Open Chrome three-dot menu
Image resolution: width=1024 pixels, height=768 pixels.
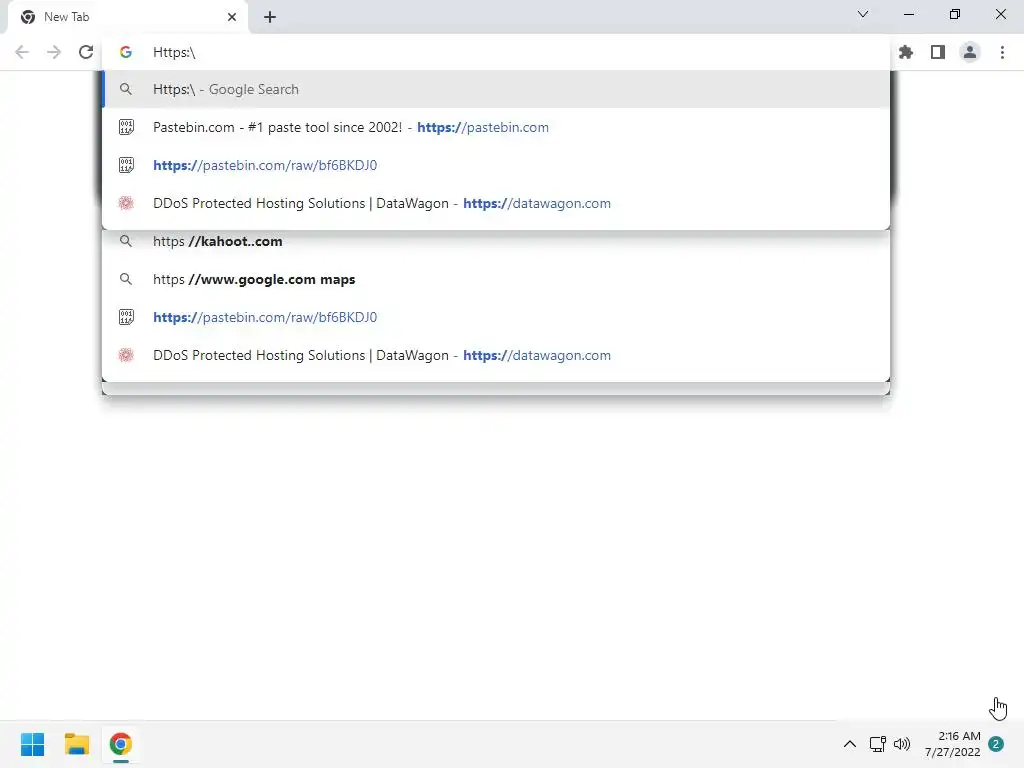click(1002, 52)
